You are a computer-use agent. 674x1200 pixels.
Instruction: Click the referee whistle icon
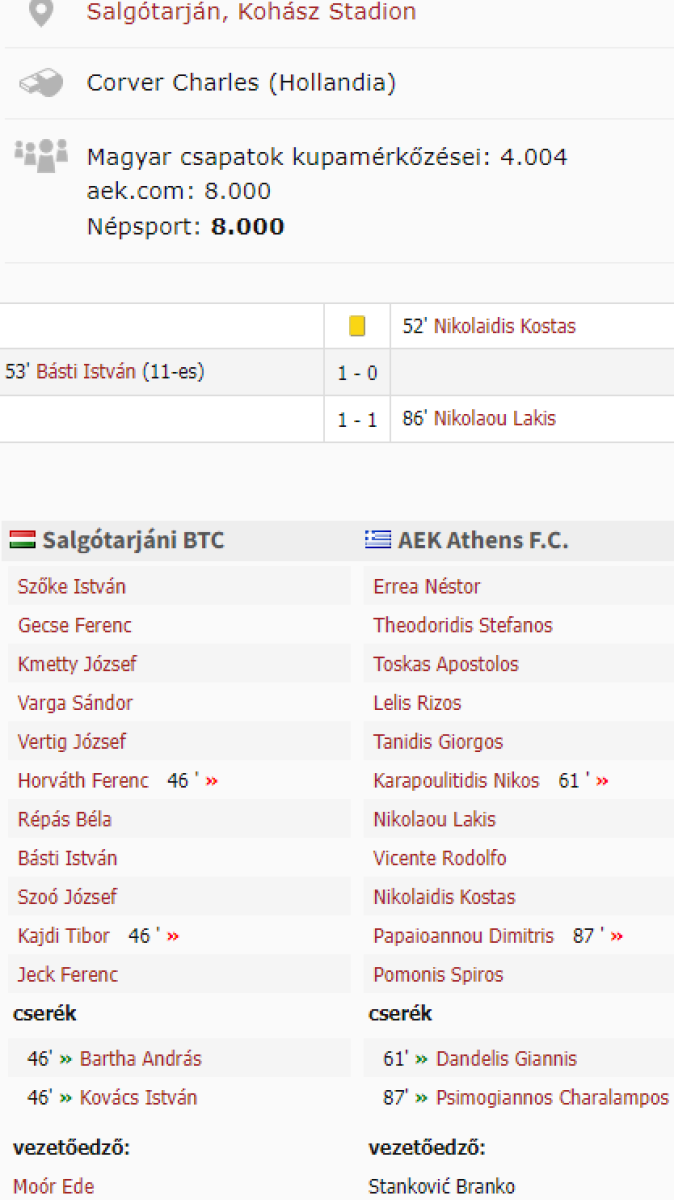40,83
